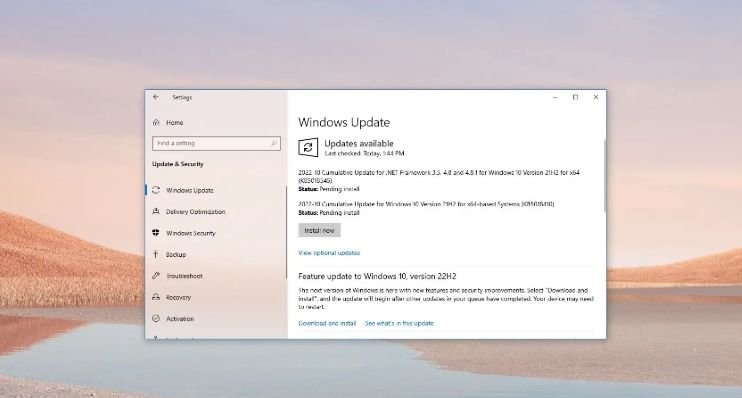
Task: Click the back arrow in Settings
Action: [x=156, y=97]
